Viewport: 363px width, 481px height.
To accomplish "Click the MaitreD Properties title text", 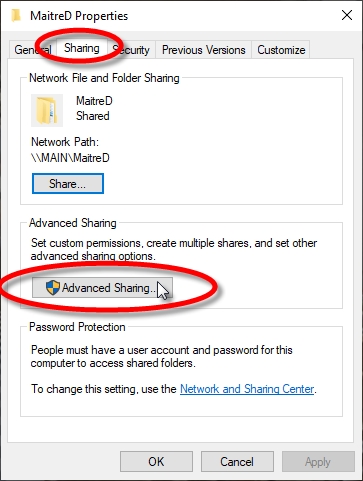I will click(79, 16).
